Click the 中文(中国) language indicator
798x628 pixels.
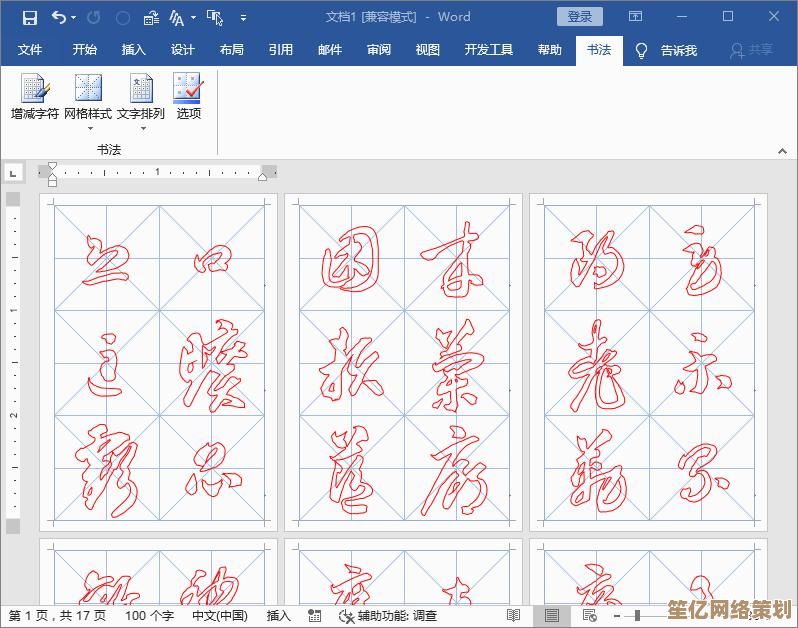tap(219, 616)
